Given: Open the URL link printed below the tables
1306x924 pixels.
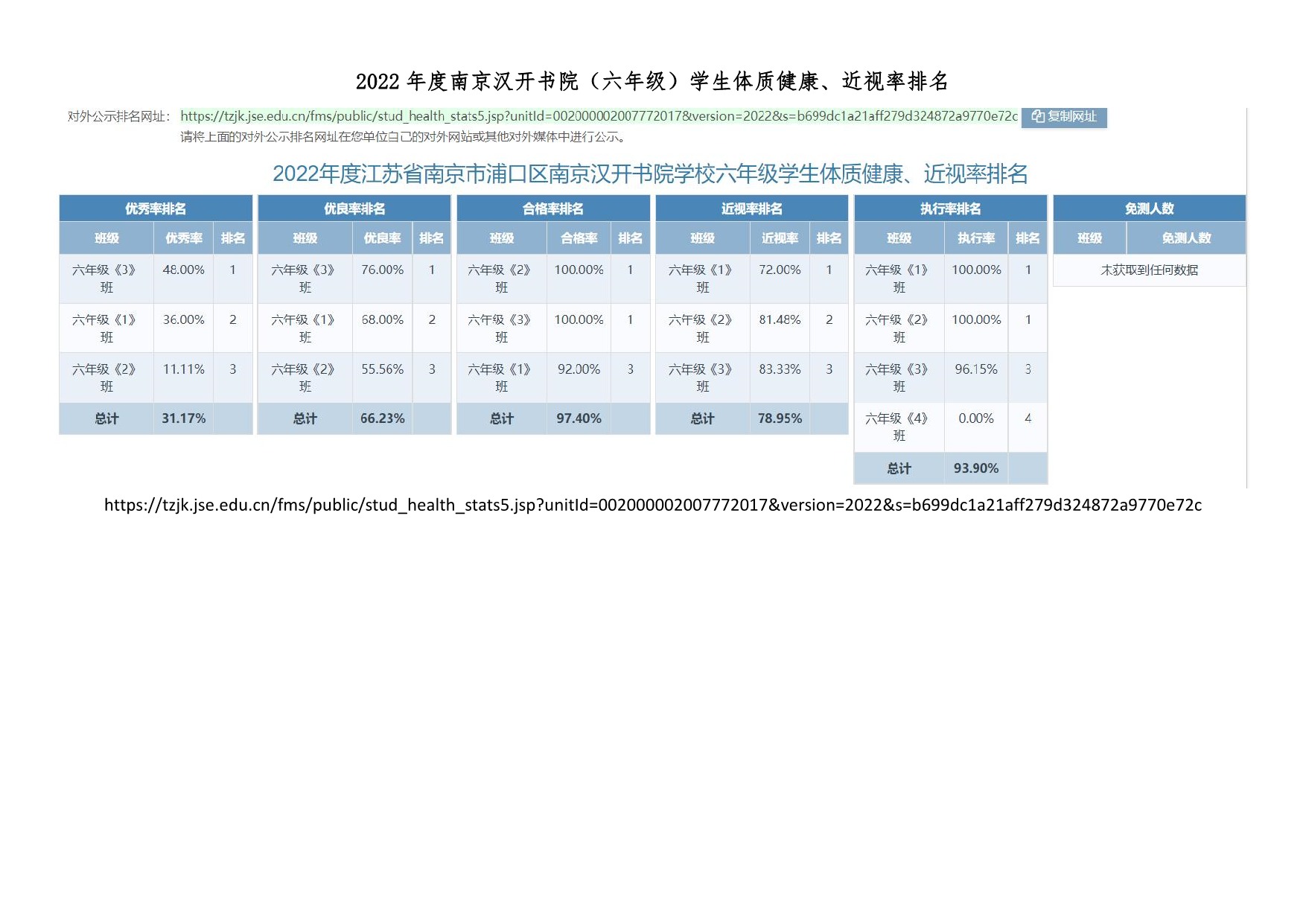Looking at the screenshot, I should click(652, 505).
